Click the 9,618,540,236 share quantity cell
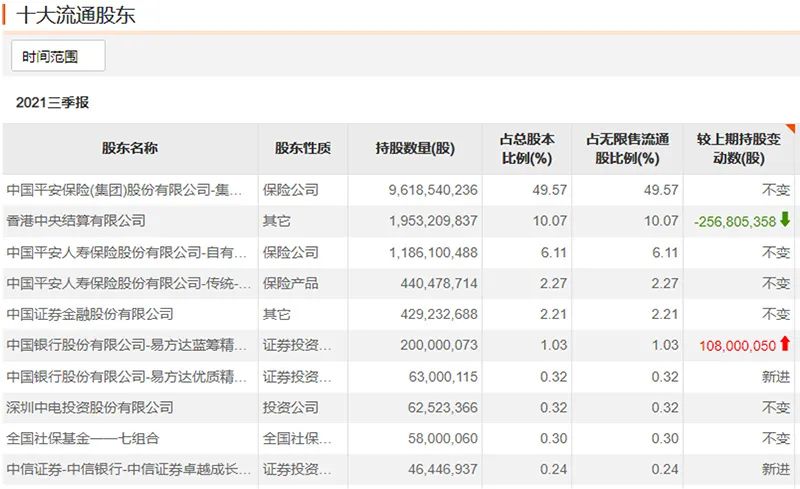 [432, 190]
